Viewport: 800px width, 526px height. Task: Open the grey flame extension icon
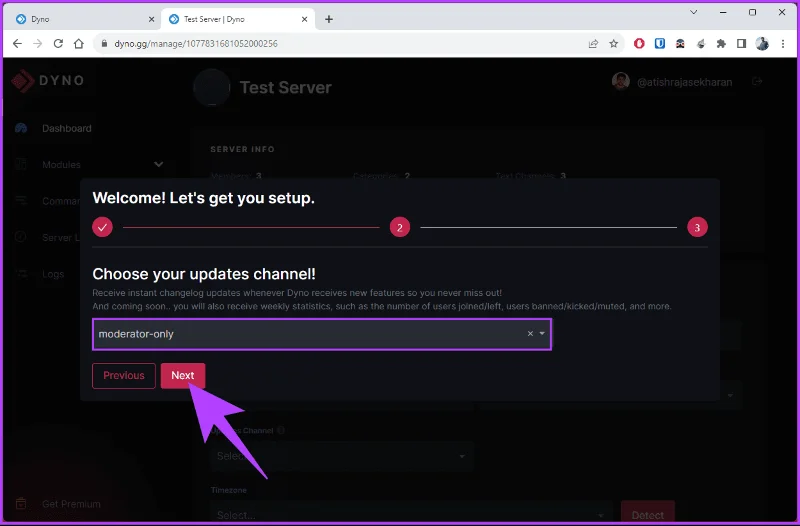pos(701,43)
